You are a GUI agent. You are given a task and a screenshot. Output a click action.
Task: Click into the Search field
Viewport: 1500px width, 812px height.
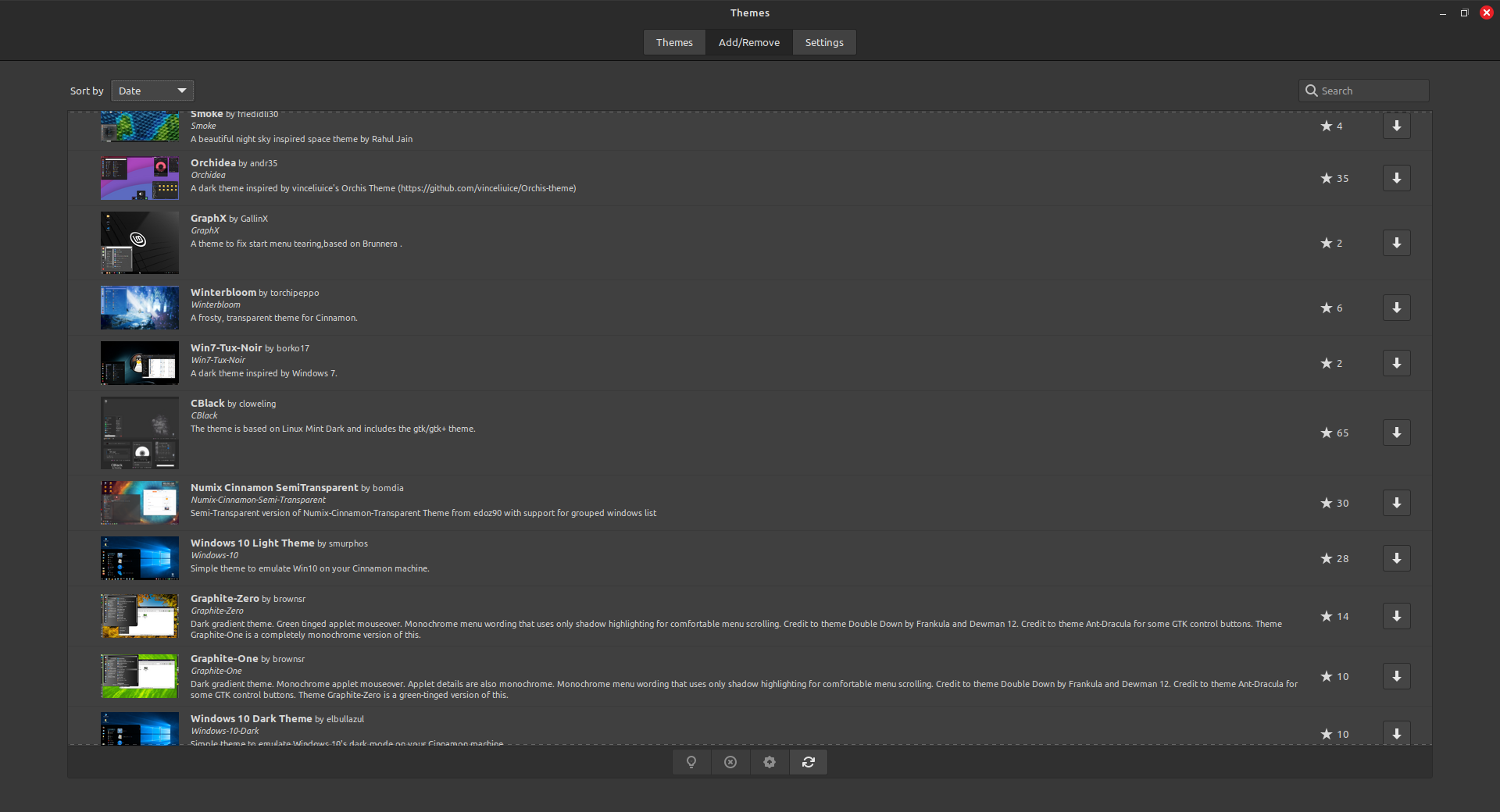1364,91
